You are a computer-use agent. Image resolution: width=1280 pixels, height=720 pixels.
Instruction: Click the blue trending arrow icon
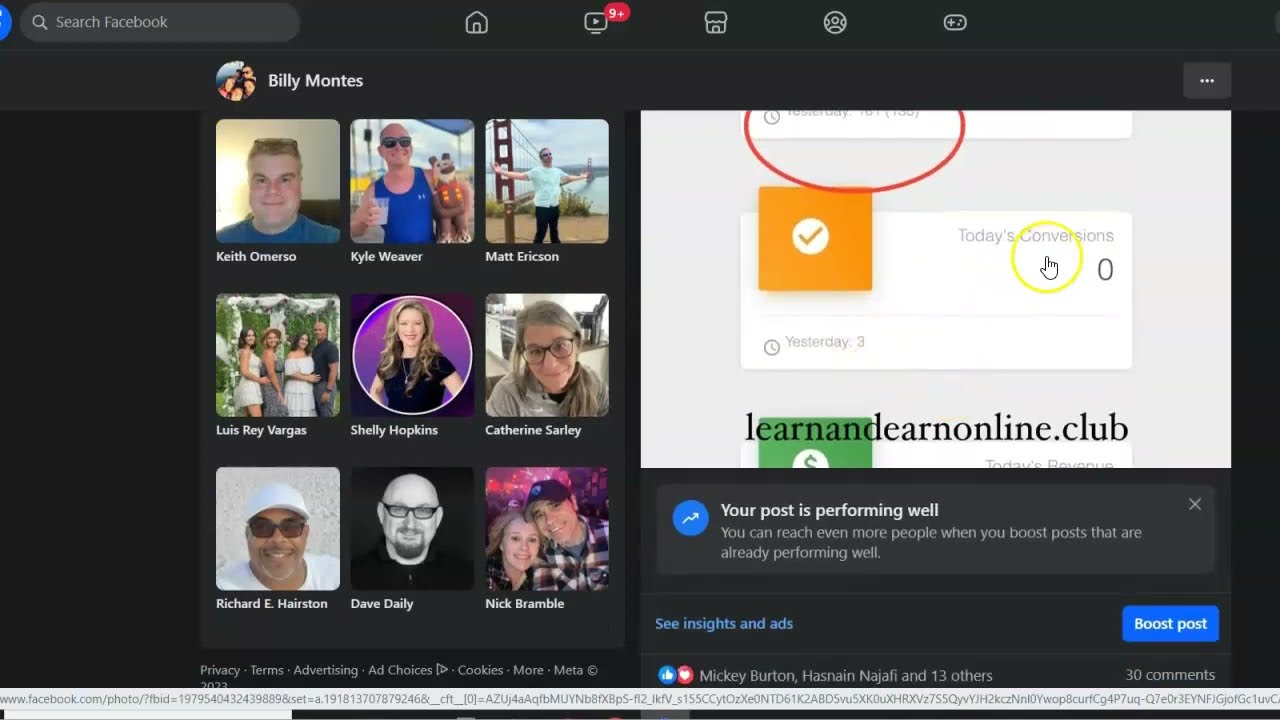tap(690, 518)
